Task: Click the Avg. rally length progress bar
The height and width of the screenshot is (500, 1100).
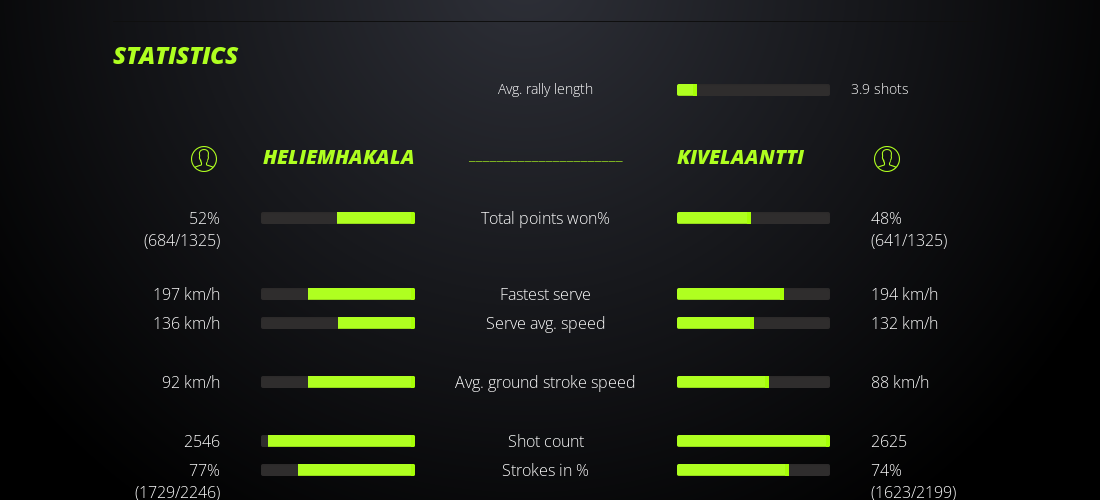Action: [x=753, y=90]
